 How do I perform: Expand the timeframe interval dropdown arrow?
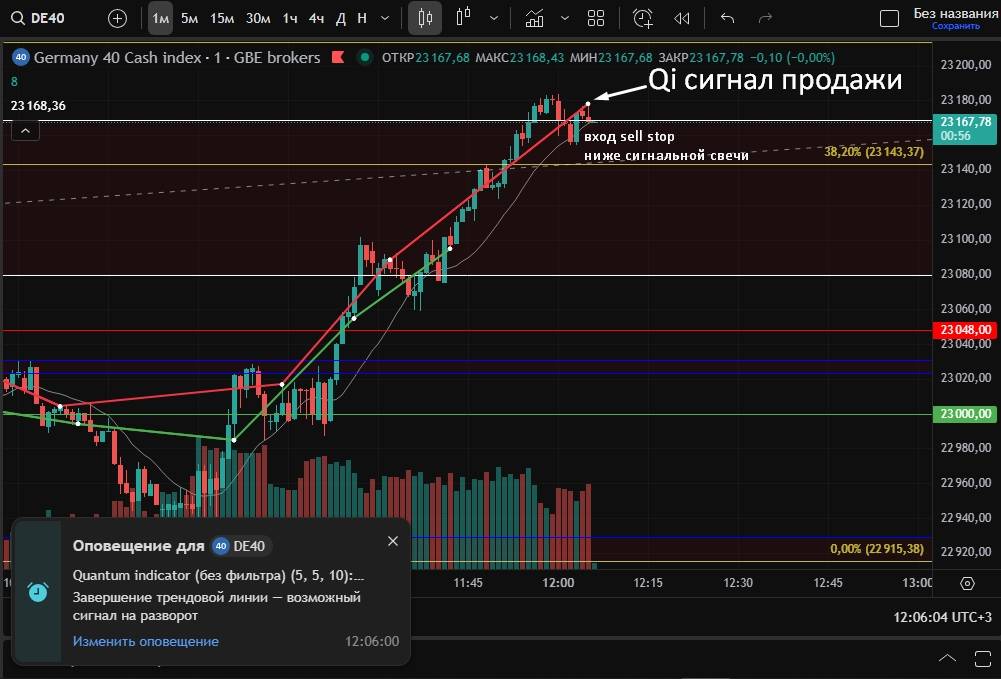385,18
